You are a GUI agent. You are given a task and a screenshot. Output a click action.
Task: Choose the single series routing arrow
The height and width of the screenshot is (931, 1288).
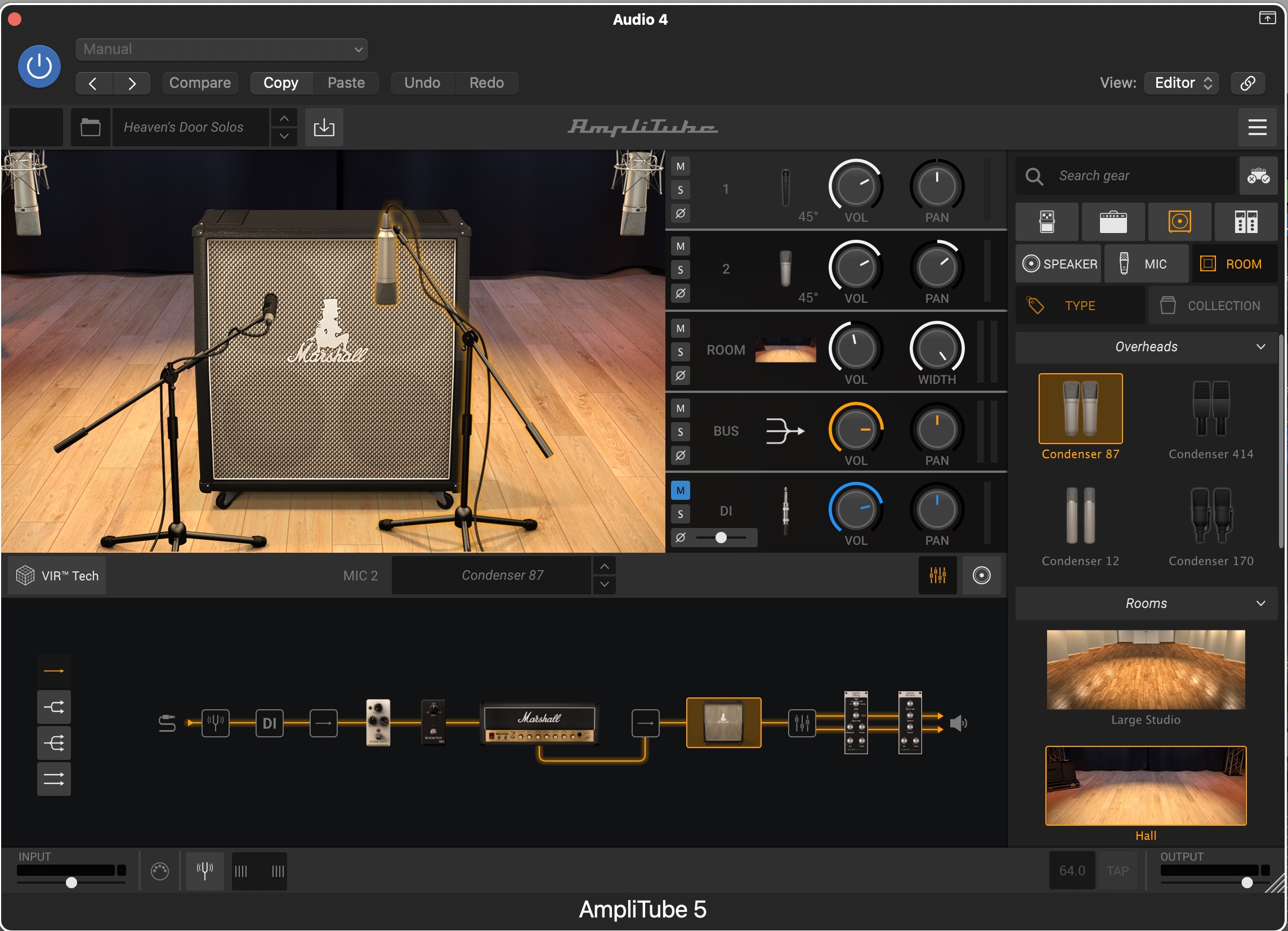point(54,671)
